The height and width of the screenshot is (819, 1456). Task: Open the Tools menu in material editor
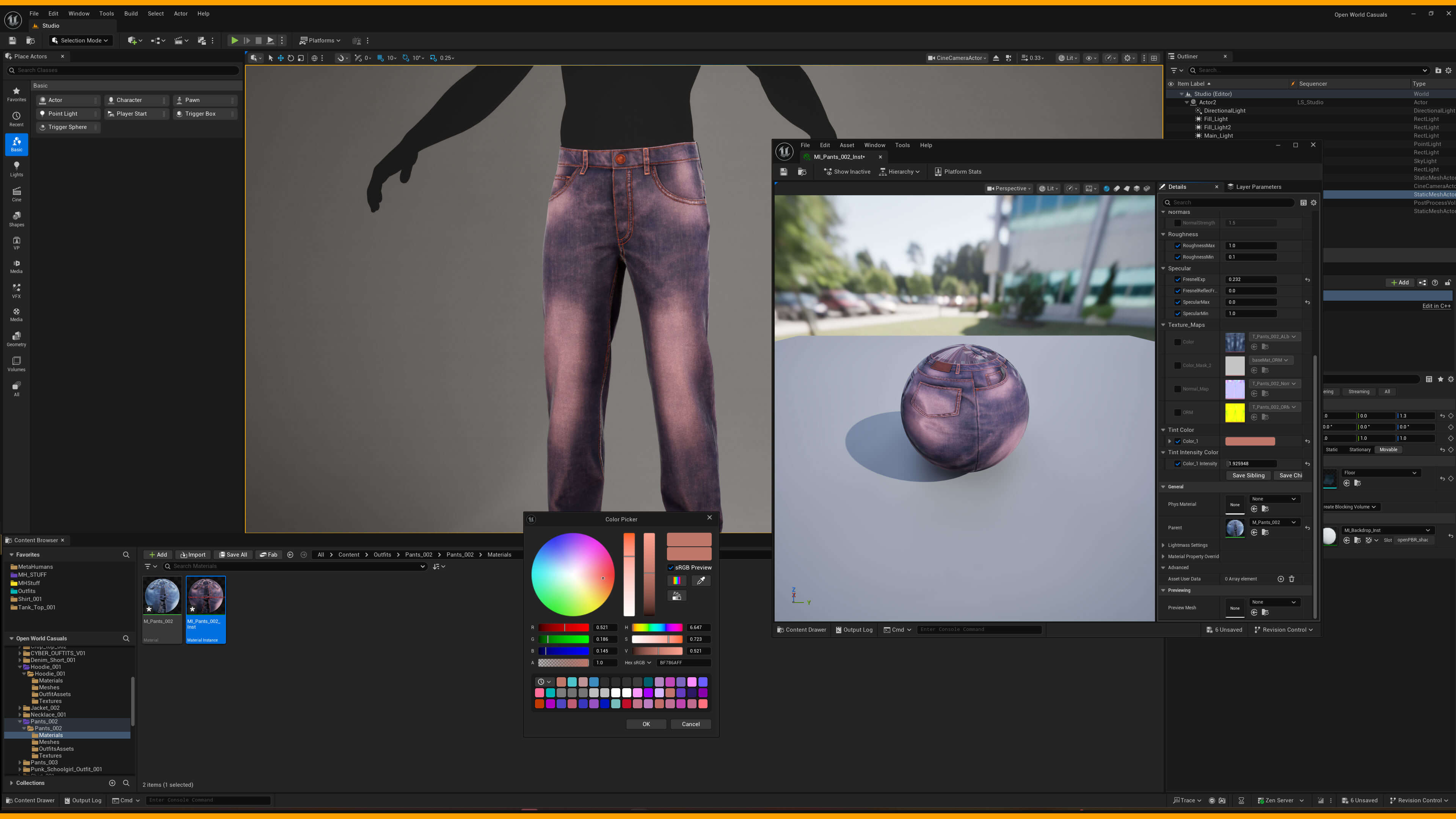click(x=902, y=145)
